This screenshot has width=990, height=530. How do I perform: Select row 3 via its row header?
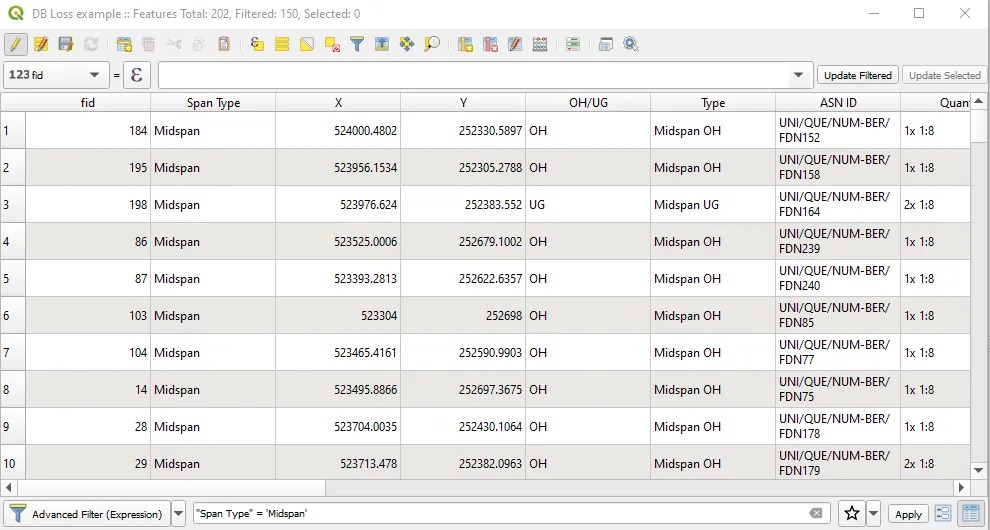[13, 205]
